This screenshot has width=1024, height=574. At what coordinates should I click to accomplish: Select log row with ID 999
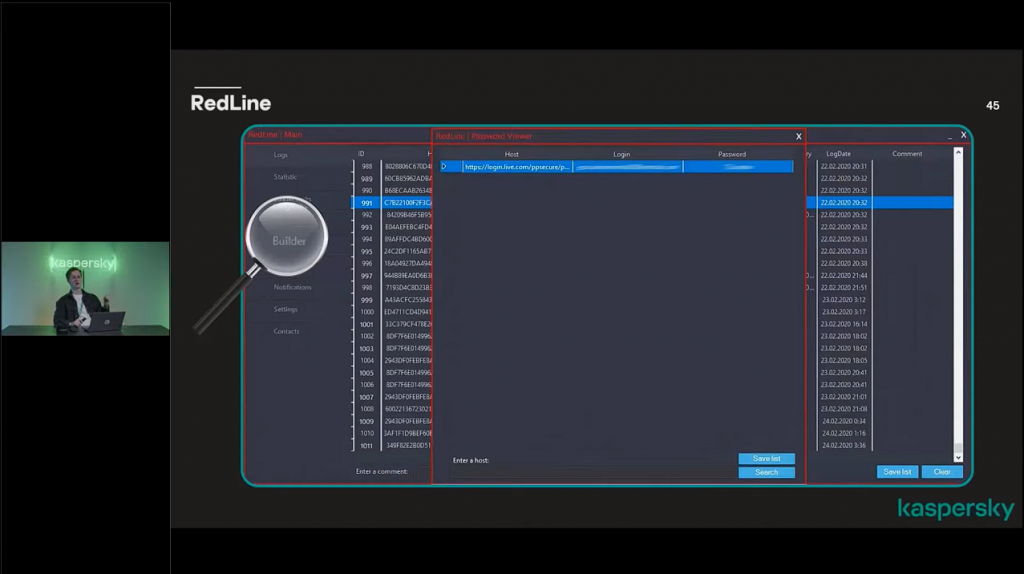tap(366, 300)
